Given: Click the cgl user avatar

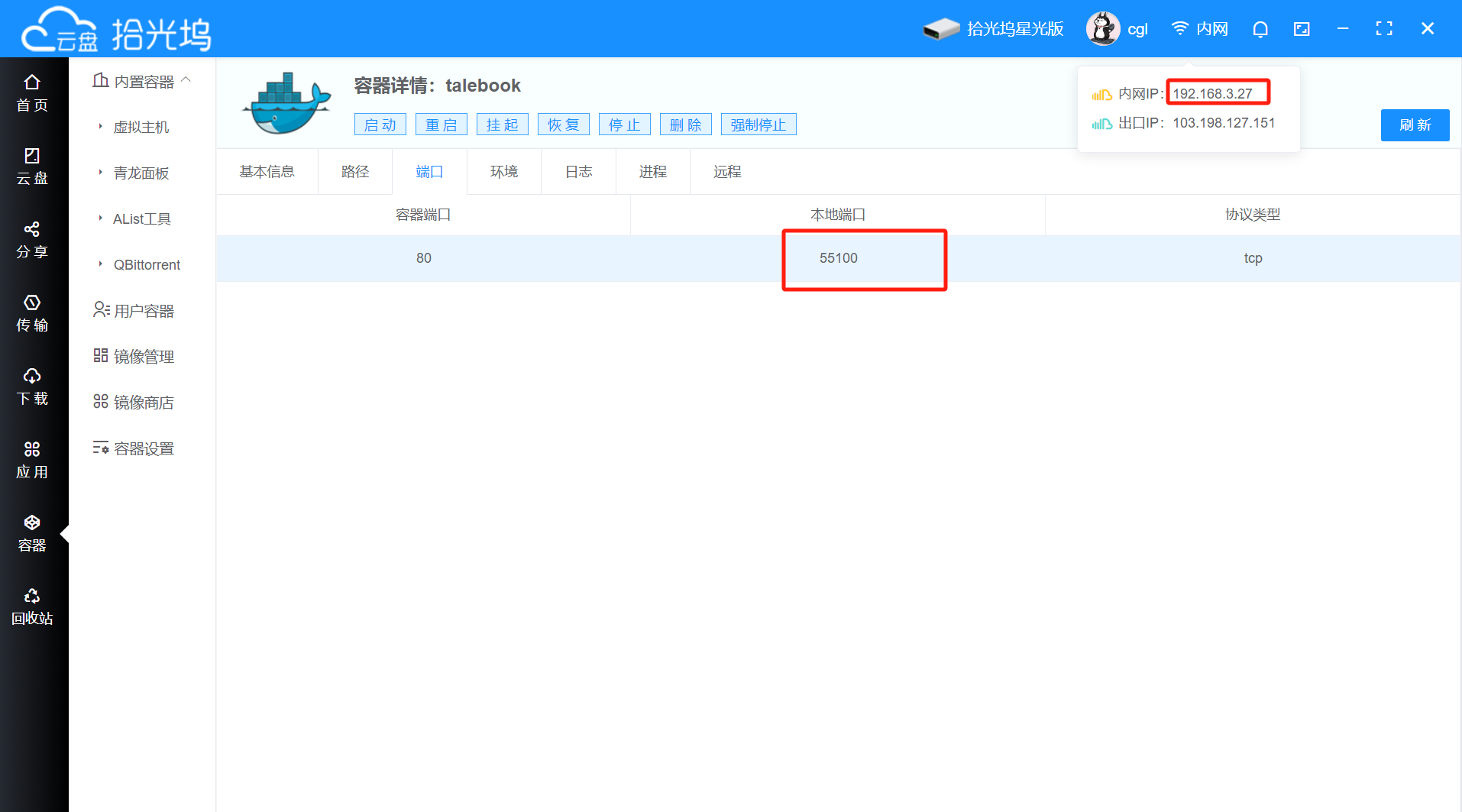Looking at the screenshot, I should (1103, 29).
